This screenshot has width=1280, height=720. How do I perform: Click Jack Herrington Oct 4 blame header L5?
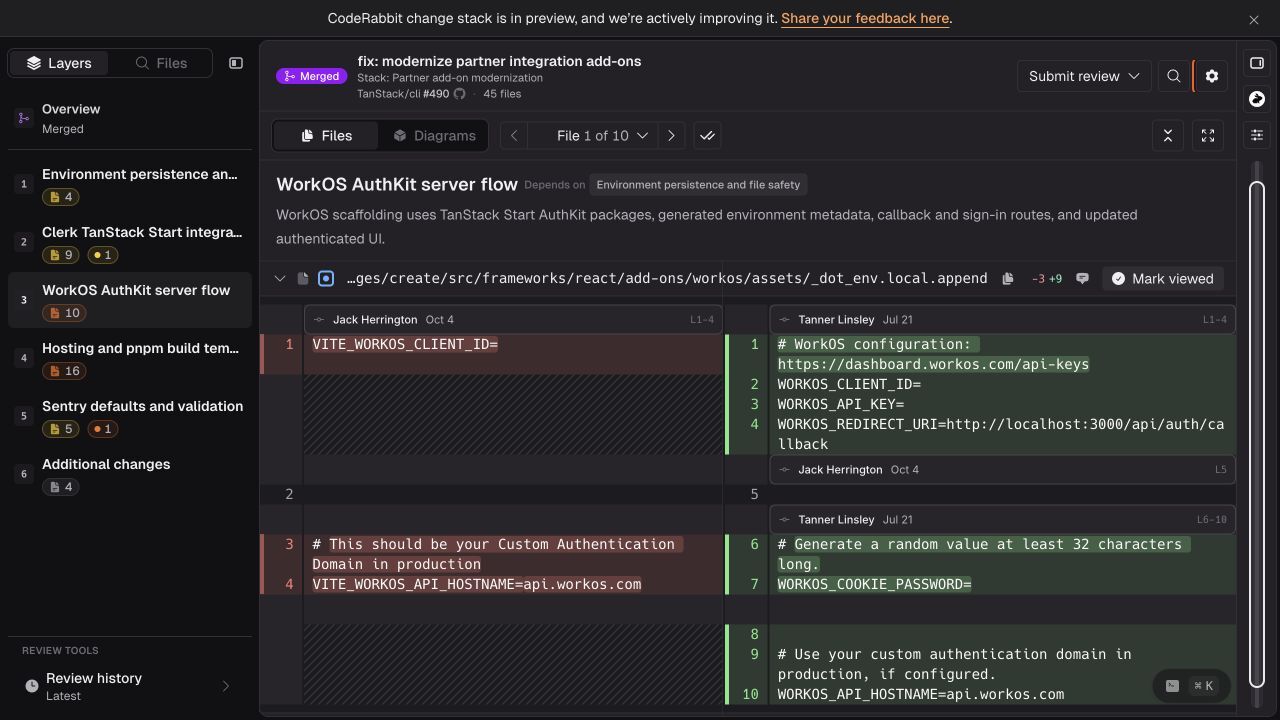click(1002, 470)
